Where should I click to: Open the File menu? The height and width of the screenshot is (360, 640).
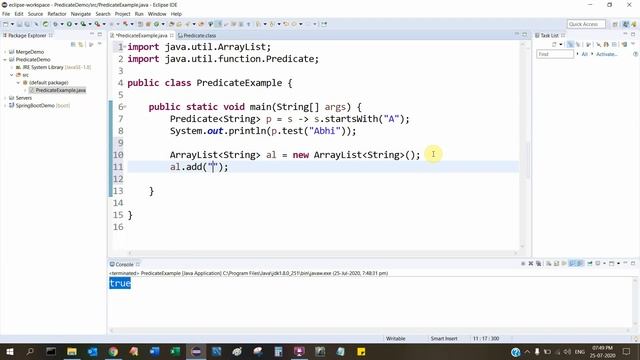pos(6,14)
